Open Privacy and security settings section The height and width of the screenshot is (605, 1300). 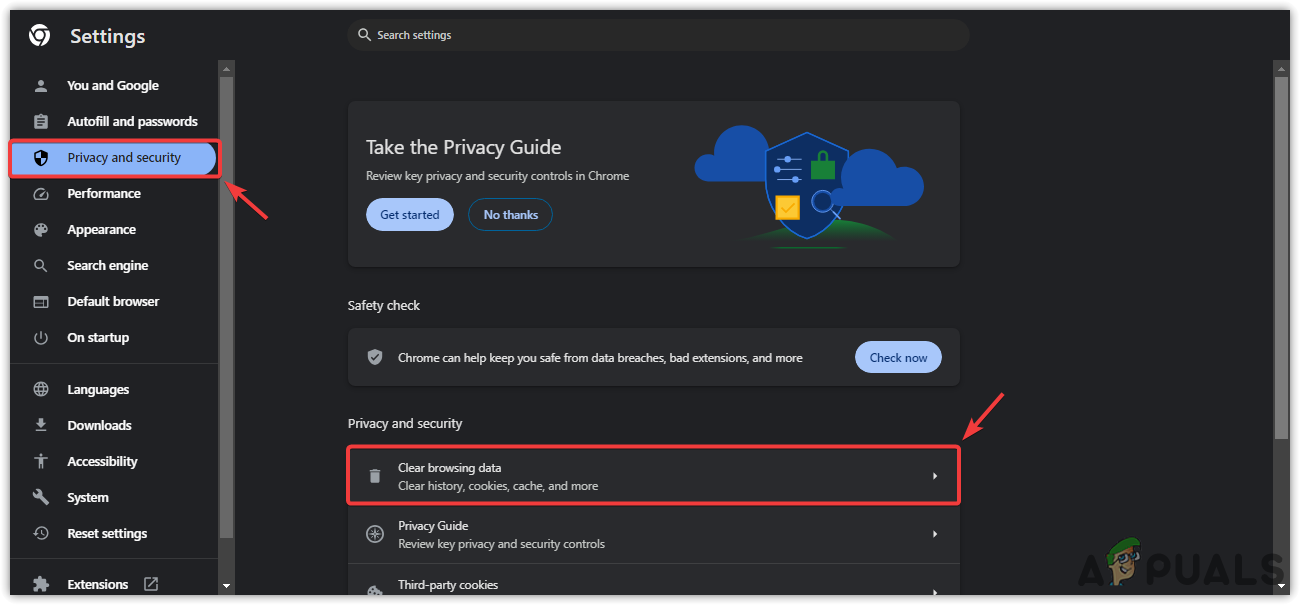coord(124,158)
